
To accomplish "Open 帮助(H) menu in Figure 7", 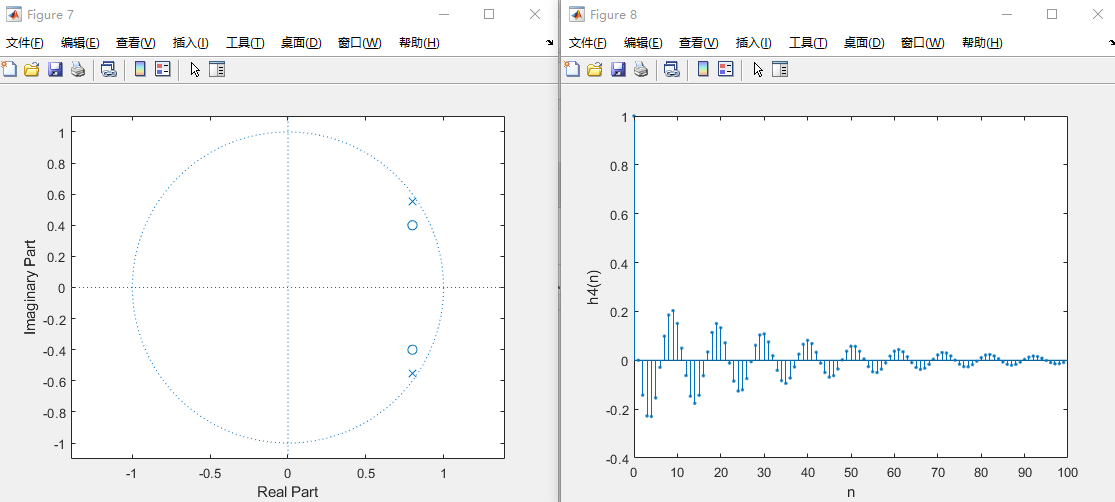I will [420, 43].
